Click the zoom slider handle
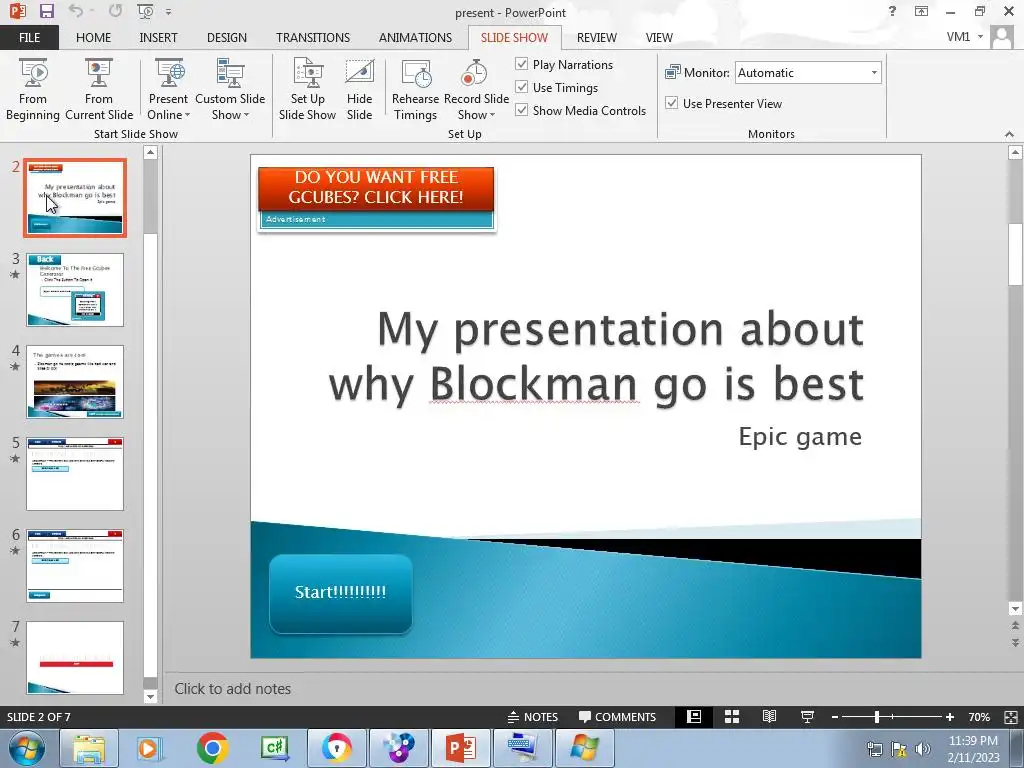 [x=876, y=717]
